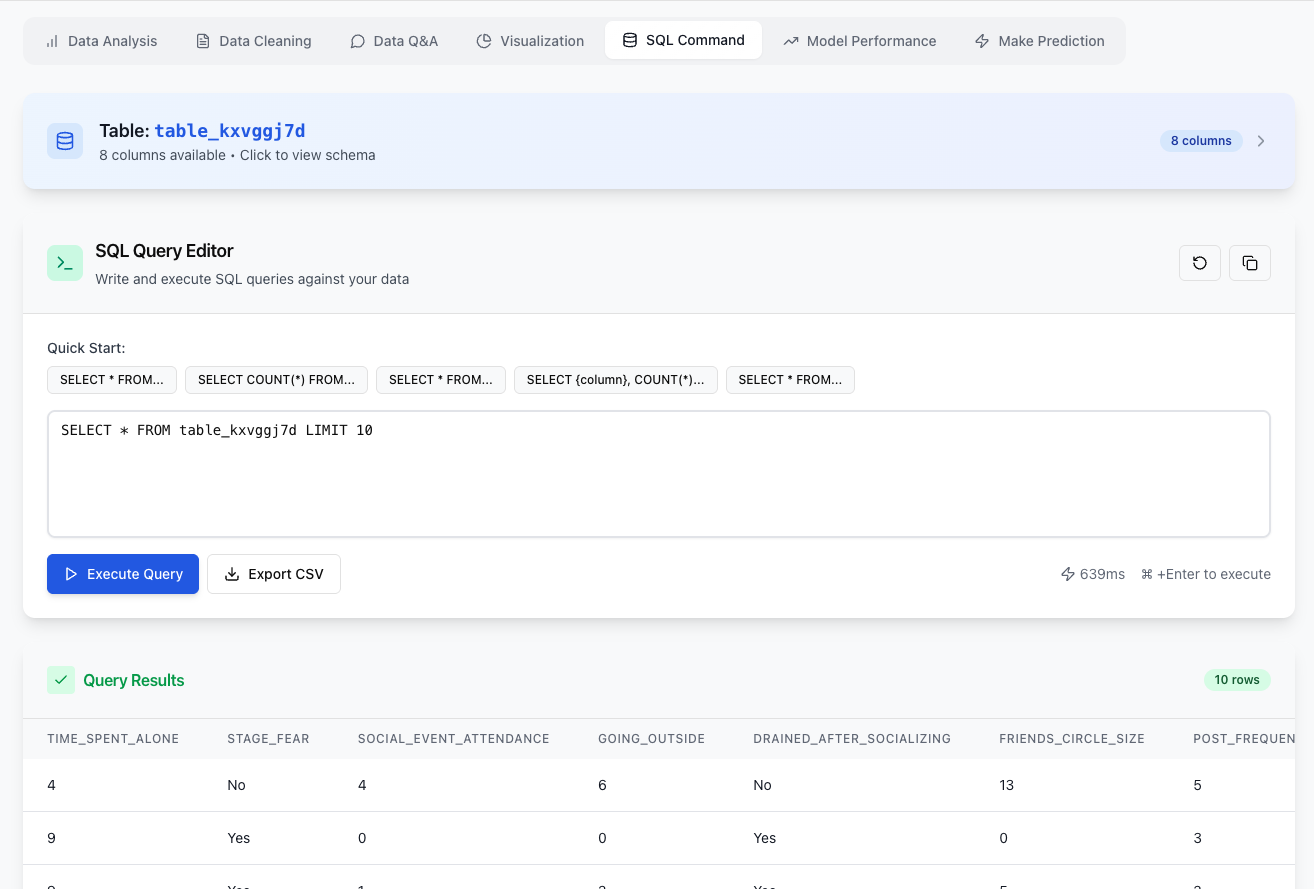Viewport: 1314px width, 889px height.
Task: Click the database icon beside the table name
Action: tap(65, 141)
